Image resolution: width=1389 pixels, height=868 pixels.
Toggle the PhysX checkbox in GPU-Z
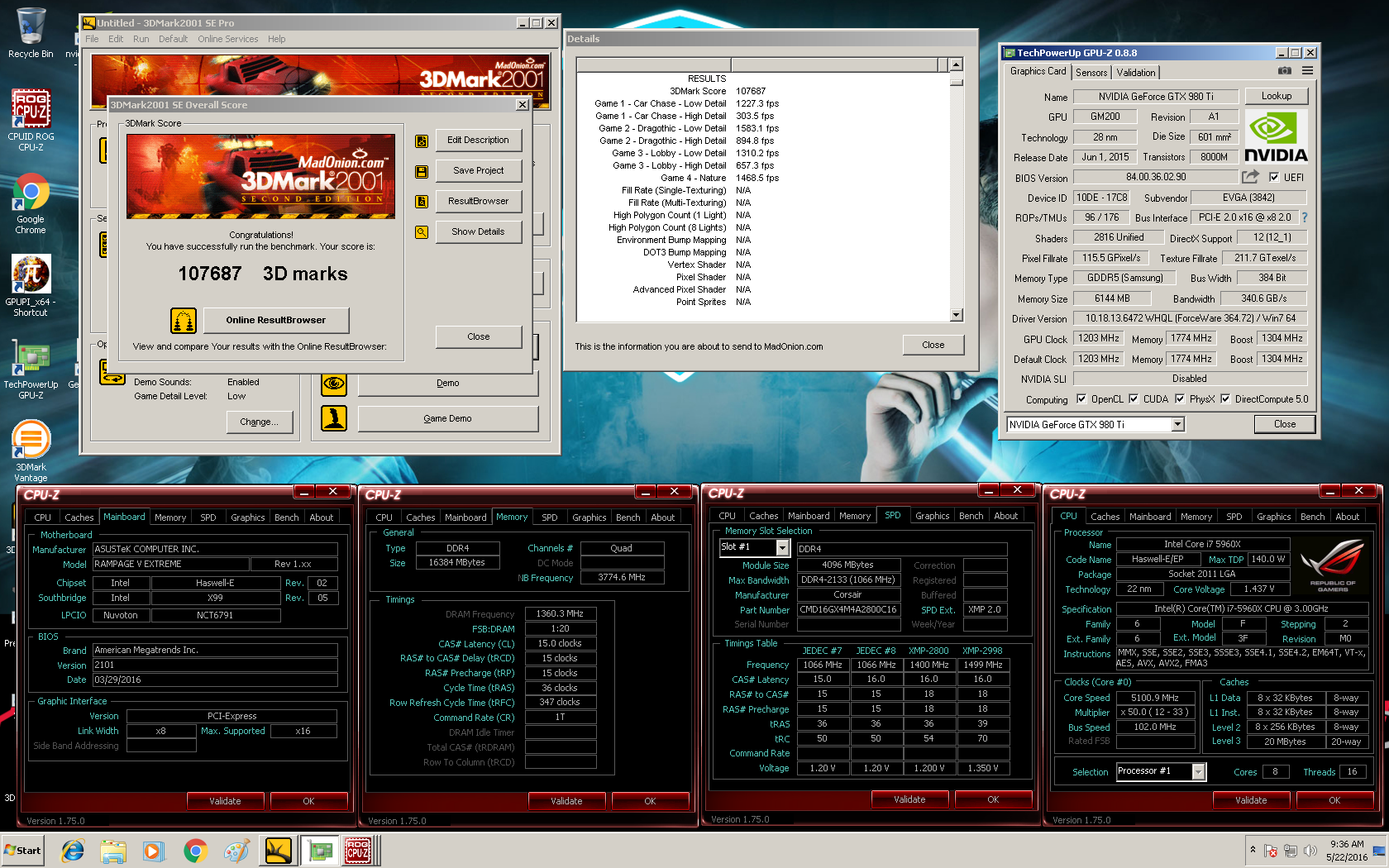pyautogui.click(x=1180, y=398)
